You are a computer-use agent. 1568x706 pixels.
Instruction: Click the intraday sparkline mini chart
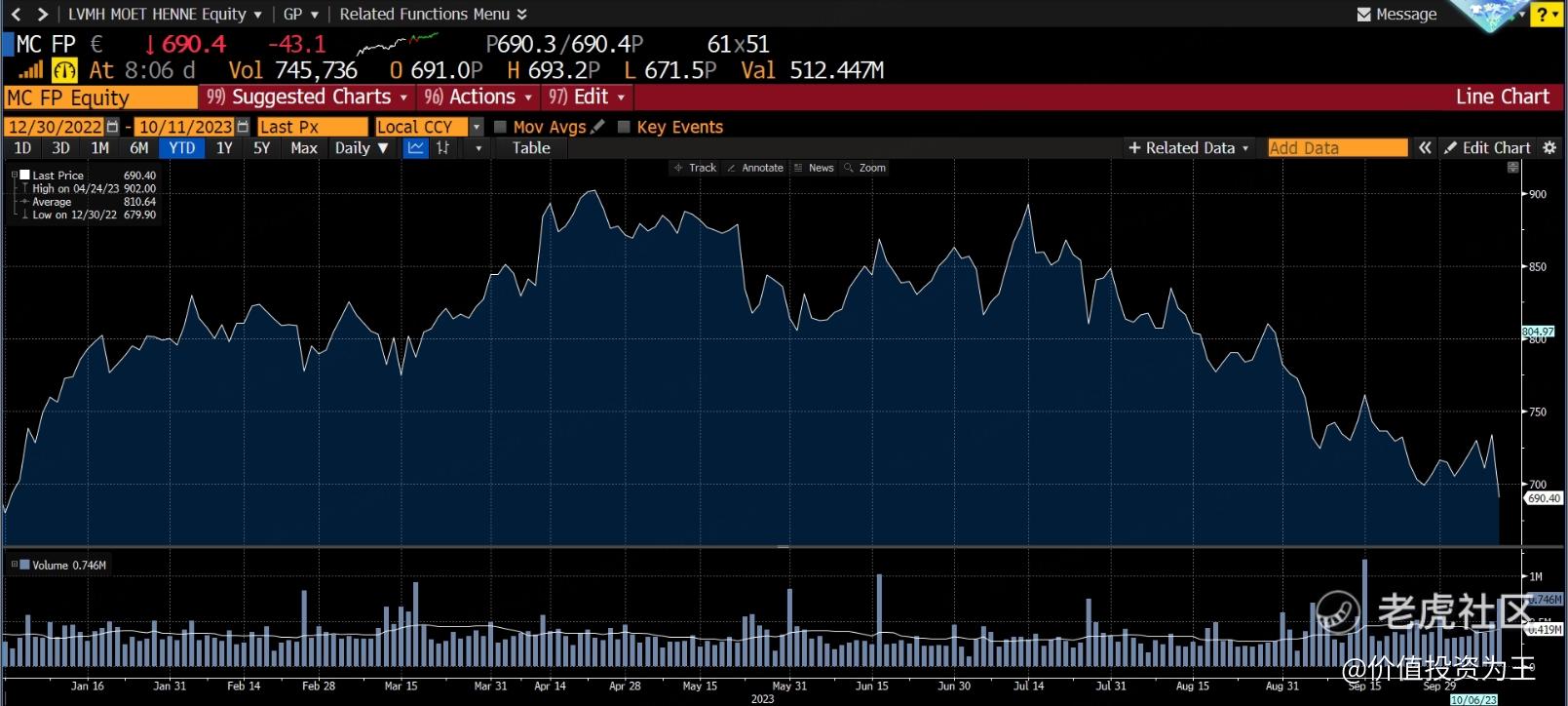[x=398, y=44]
